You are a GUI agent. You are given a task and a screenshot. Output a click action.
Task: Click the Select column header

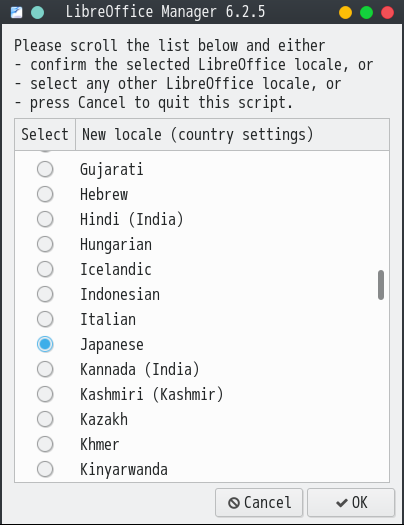point(45,134)
